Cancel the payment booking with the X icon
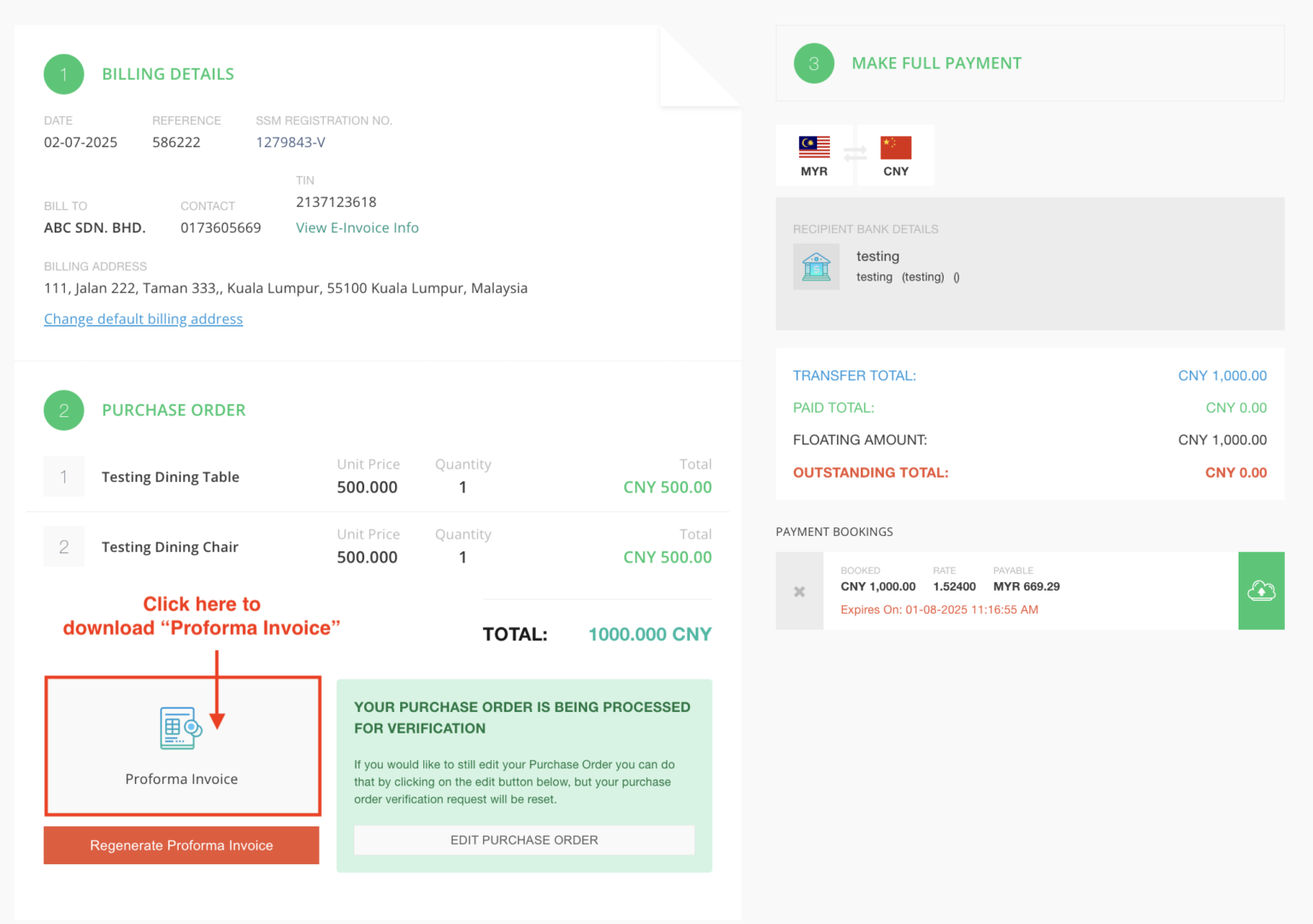Image resolution: width=1313 pixels, height=924 pixels. (799, 590)
